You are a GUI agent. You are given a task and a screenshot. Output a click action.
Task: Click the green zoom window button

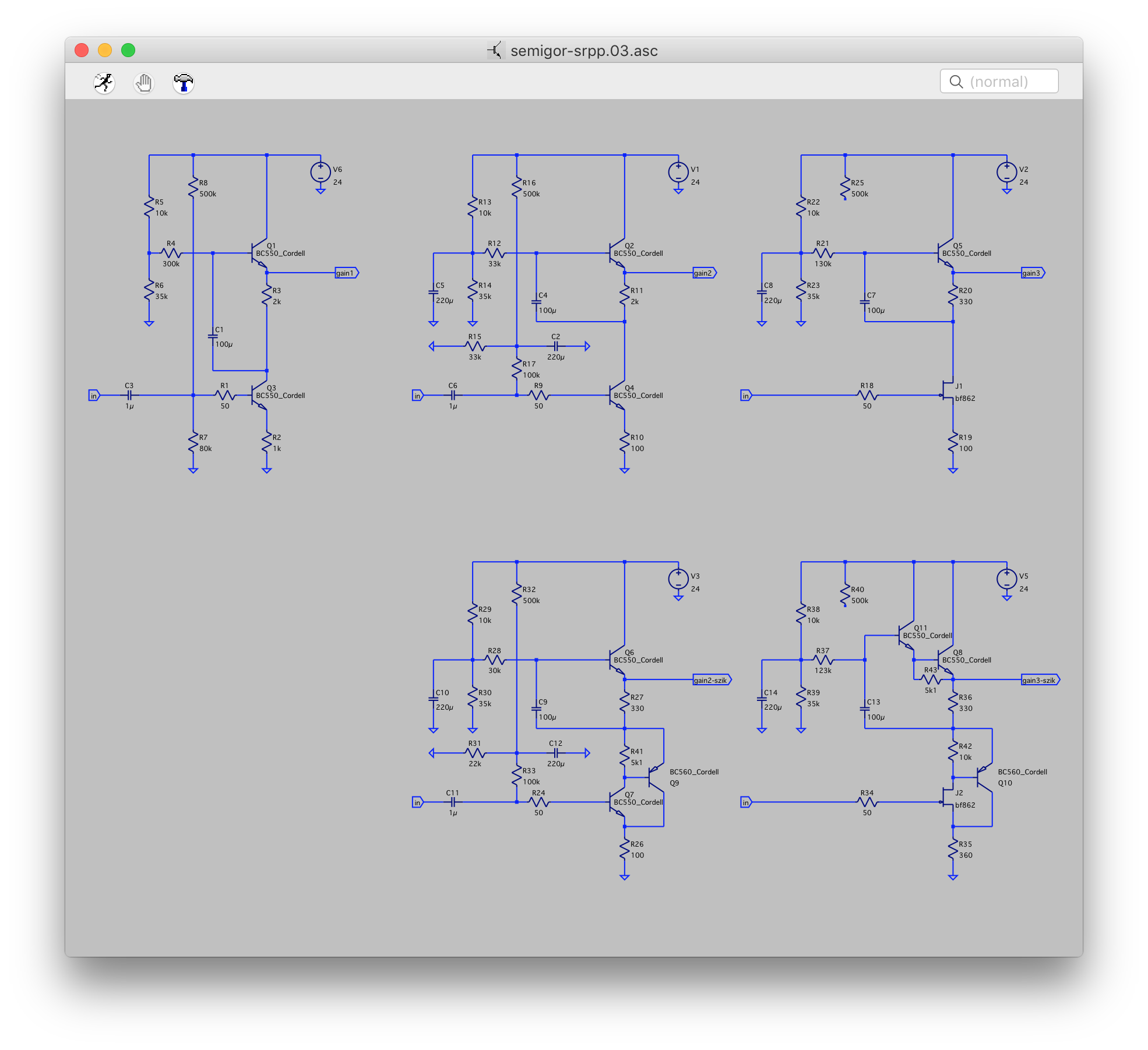pyautogui.click(x=128, y=50)
